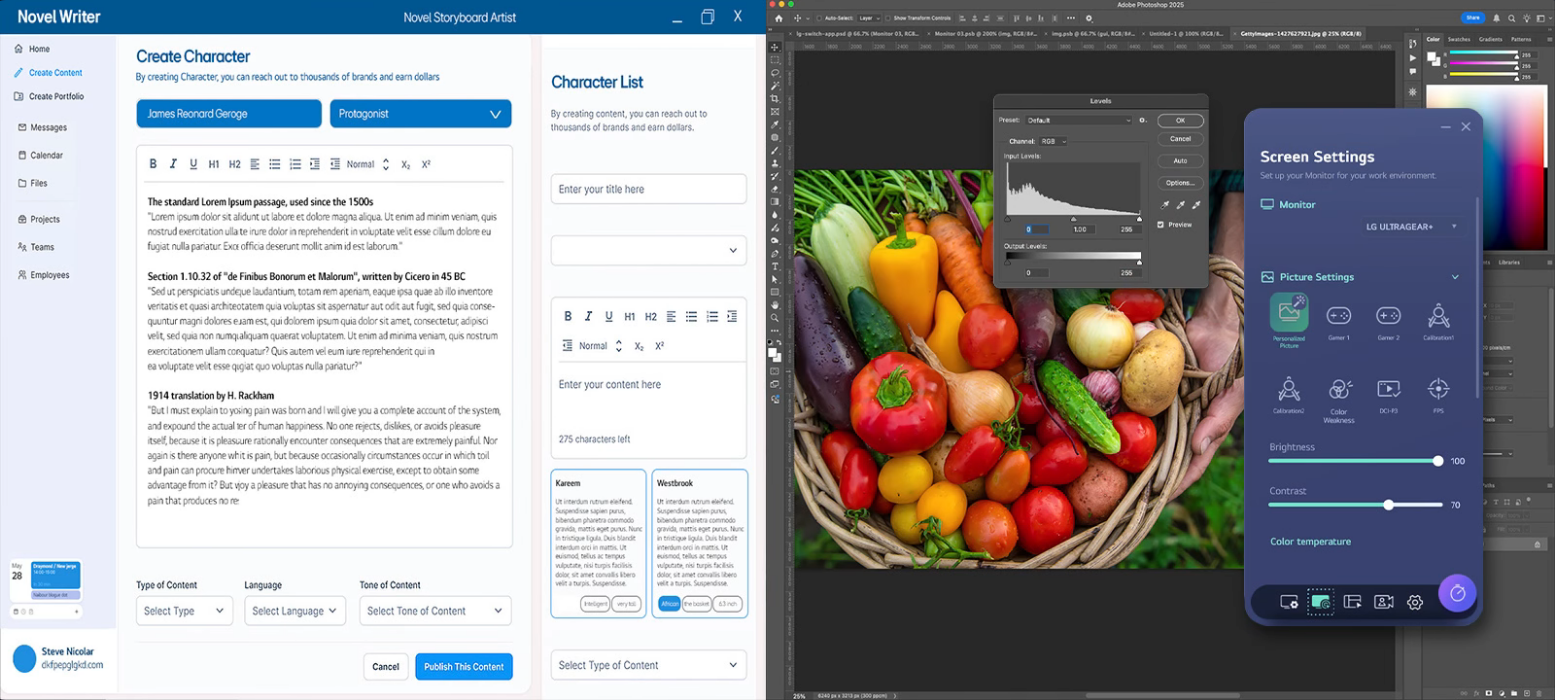Viewport: 1555px width, 700px height.
Task: Toggle the Auto-Select checkbox
Action: point(818,18)
